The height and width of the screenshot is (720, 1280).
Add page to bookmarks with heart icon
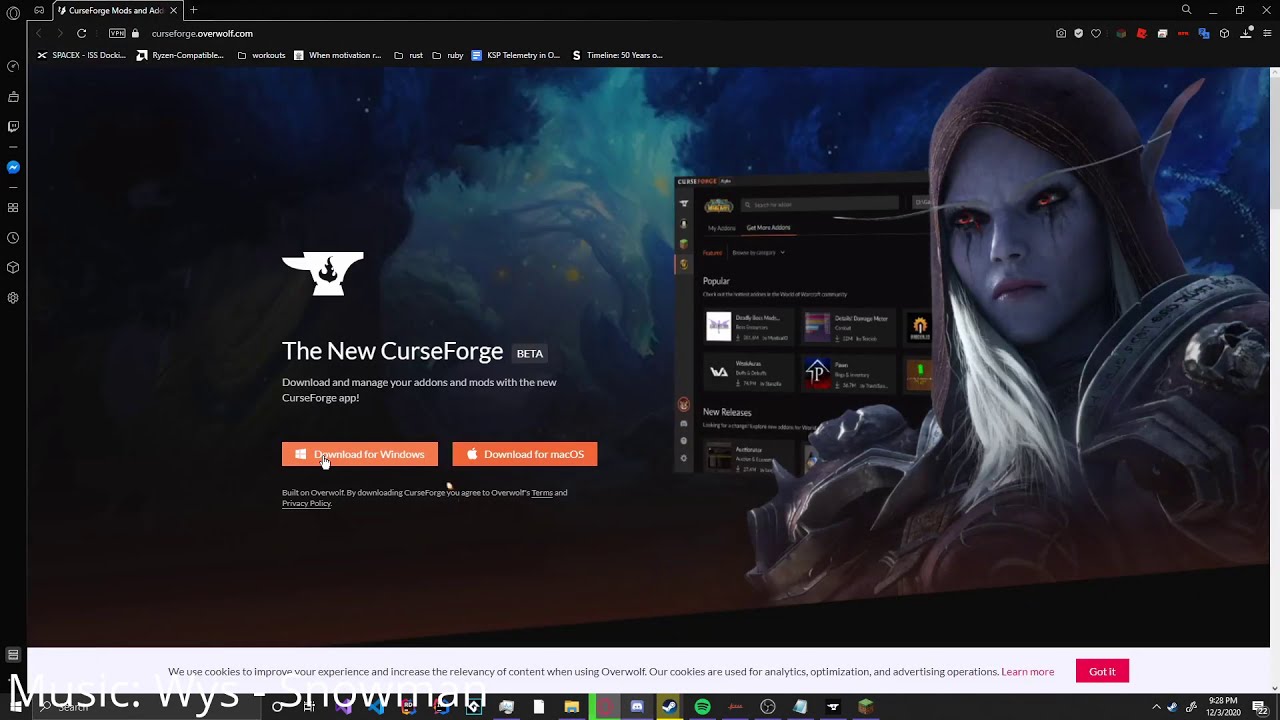[x=1096, y=33]
